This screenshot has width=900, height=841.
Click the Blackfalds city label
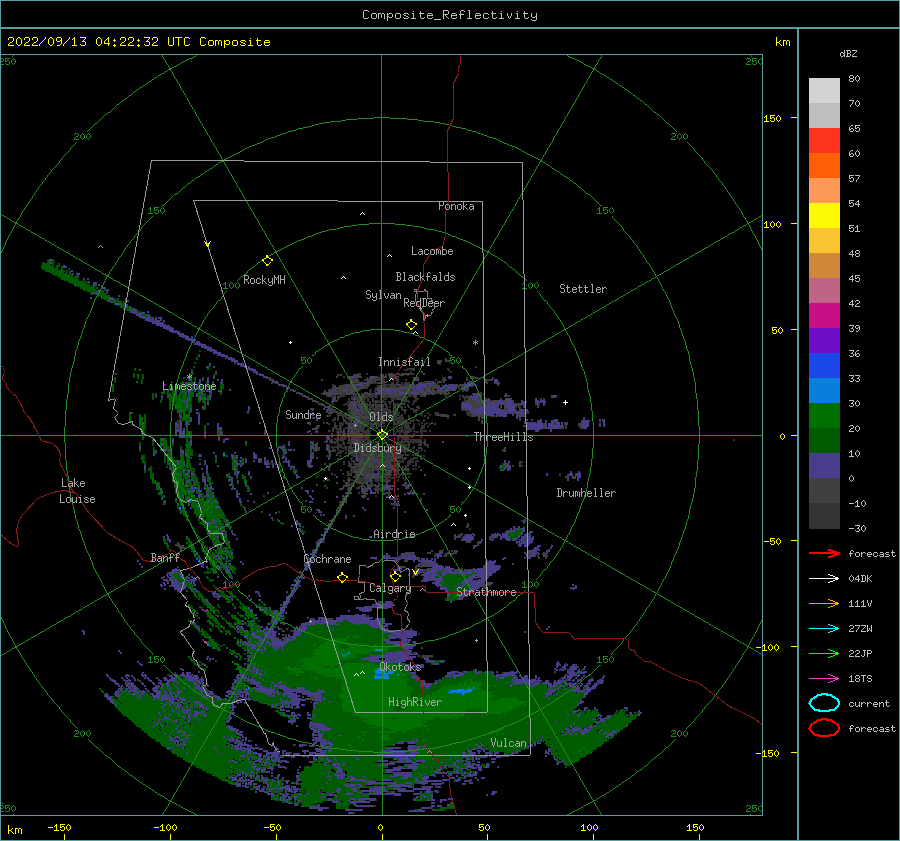[x=425, y=277]
